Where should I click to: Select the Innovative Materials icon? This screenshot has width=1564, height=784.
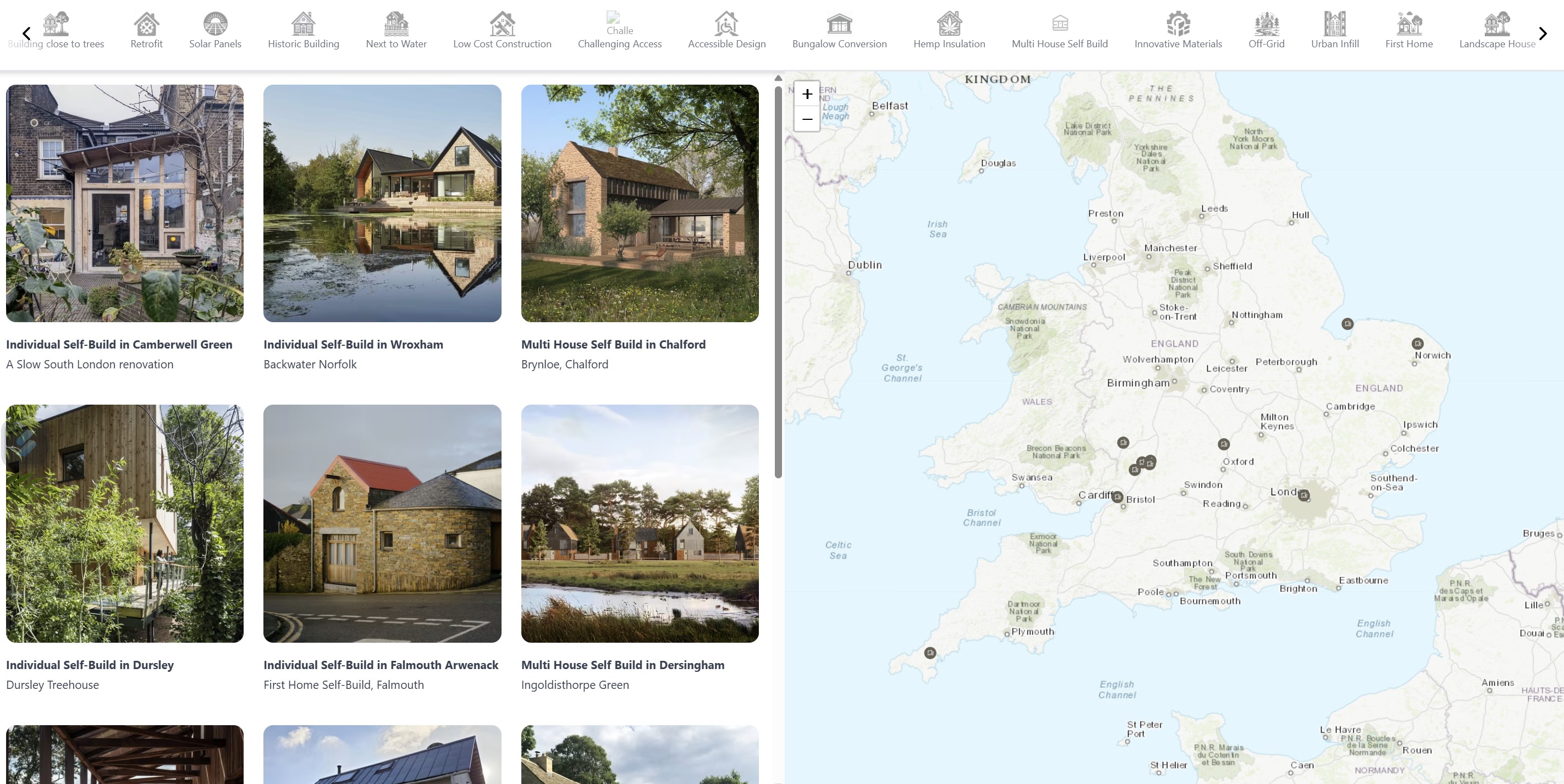click(1178, 24)
